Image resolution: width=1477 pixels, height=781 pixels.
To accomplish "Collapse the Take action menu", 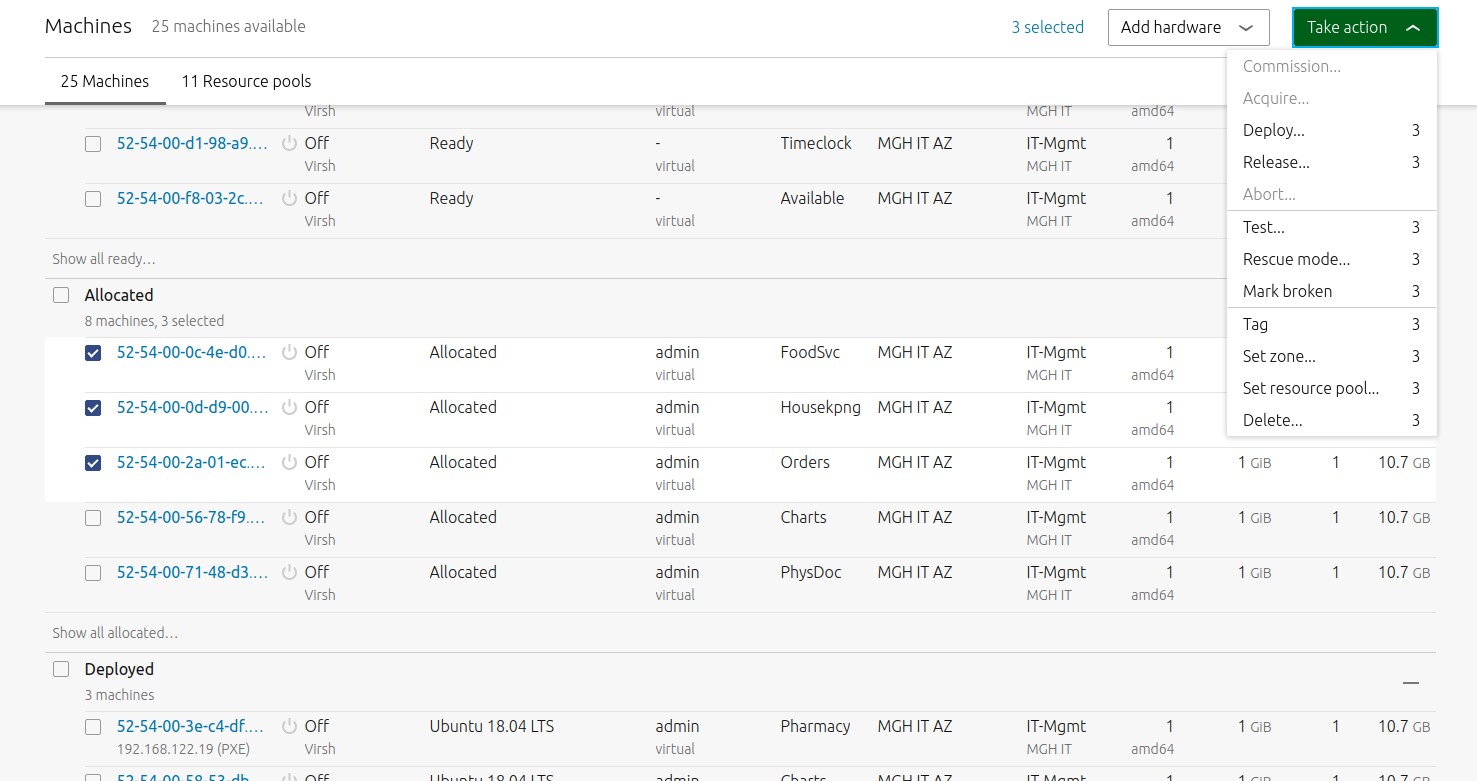I will [x=1364, y=28].
